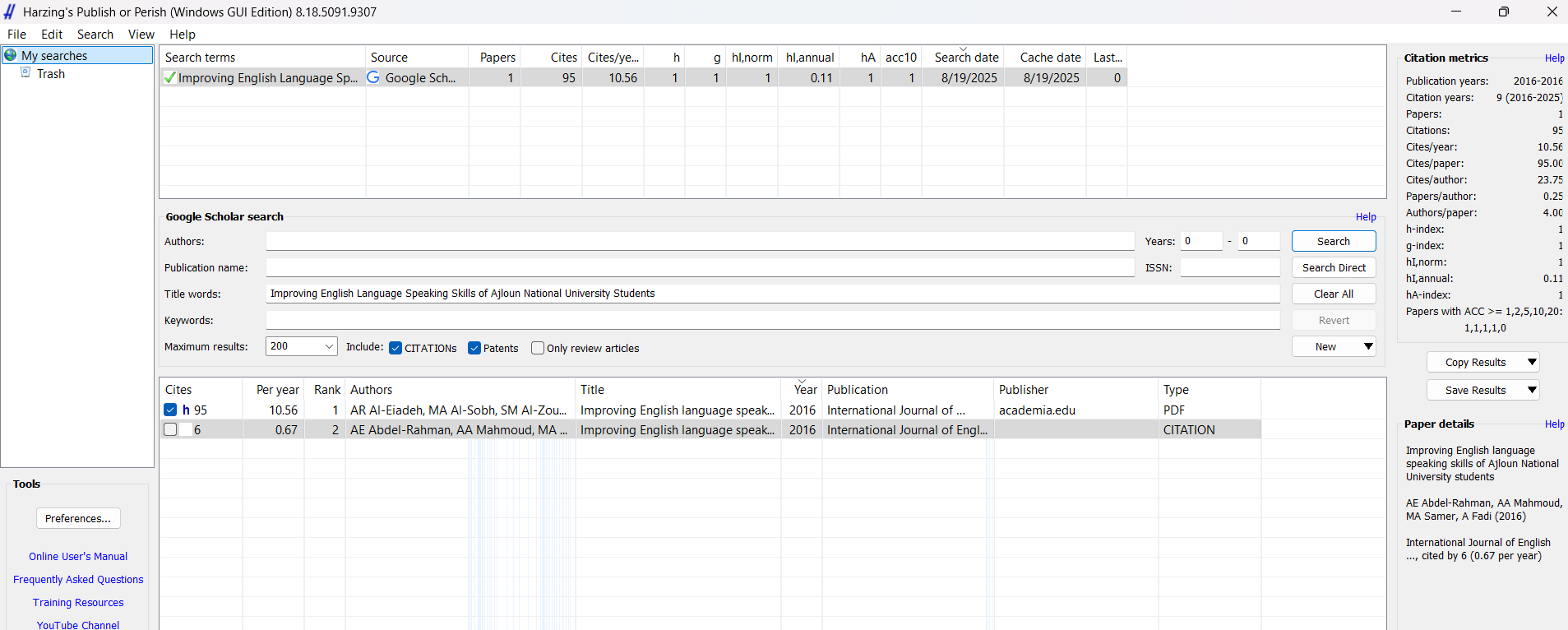Viewport: 1568px width, 630px height.
Task: Check the result row with 6 cites
Action: [x=170, y=429]
